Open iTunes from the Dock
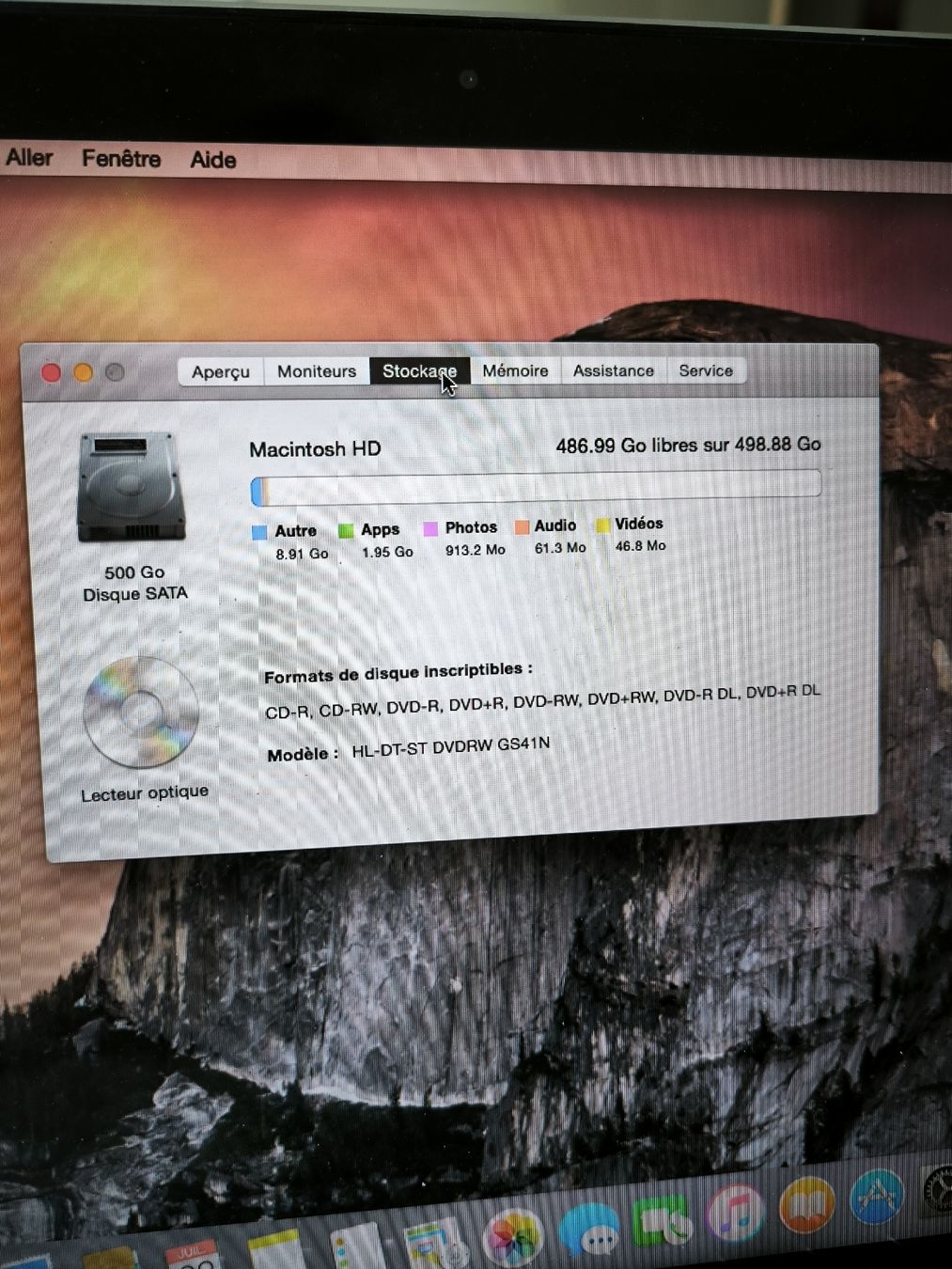This screenshot has width=952, height=1269. 736,1214
